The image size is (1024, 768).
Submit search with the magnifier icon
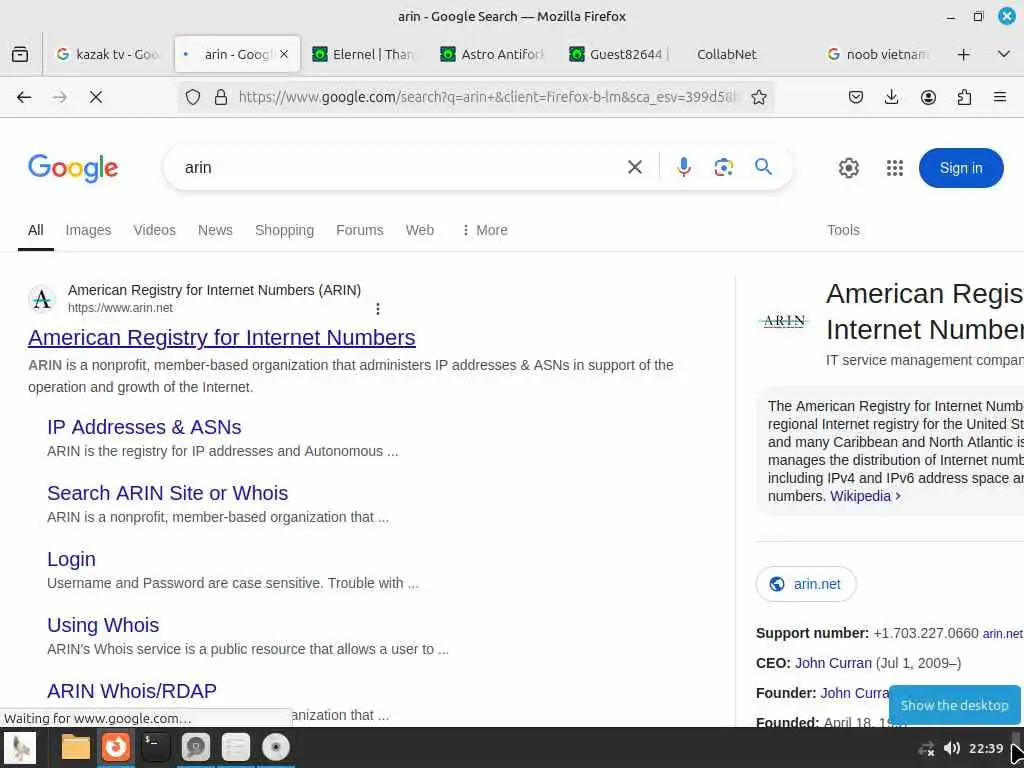[763, 167]
